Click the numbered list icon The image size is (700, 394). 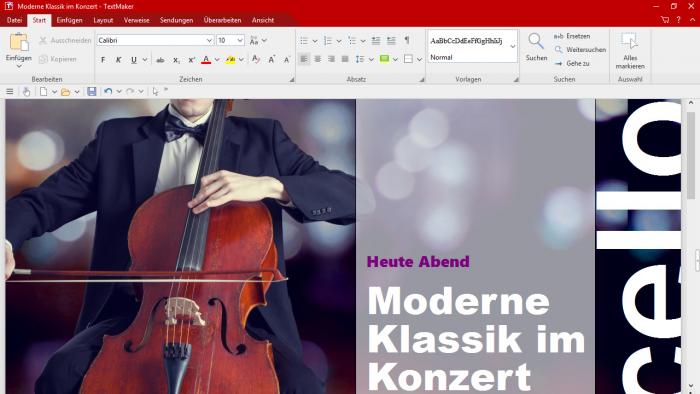click(328, 41)
